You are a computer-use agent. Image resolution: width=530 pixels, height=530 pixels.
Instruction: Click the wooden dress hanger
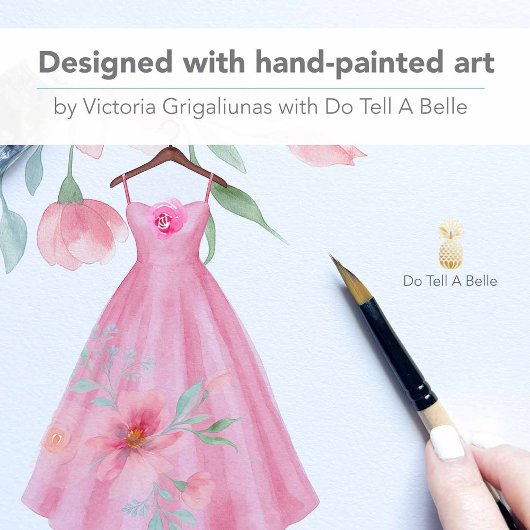[168, 168]
